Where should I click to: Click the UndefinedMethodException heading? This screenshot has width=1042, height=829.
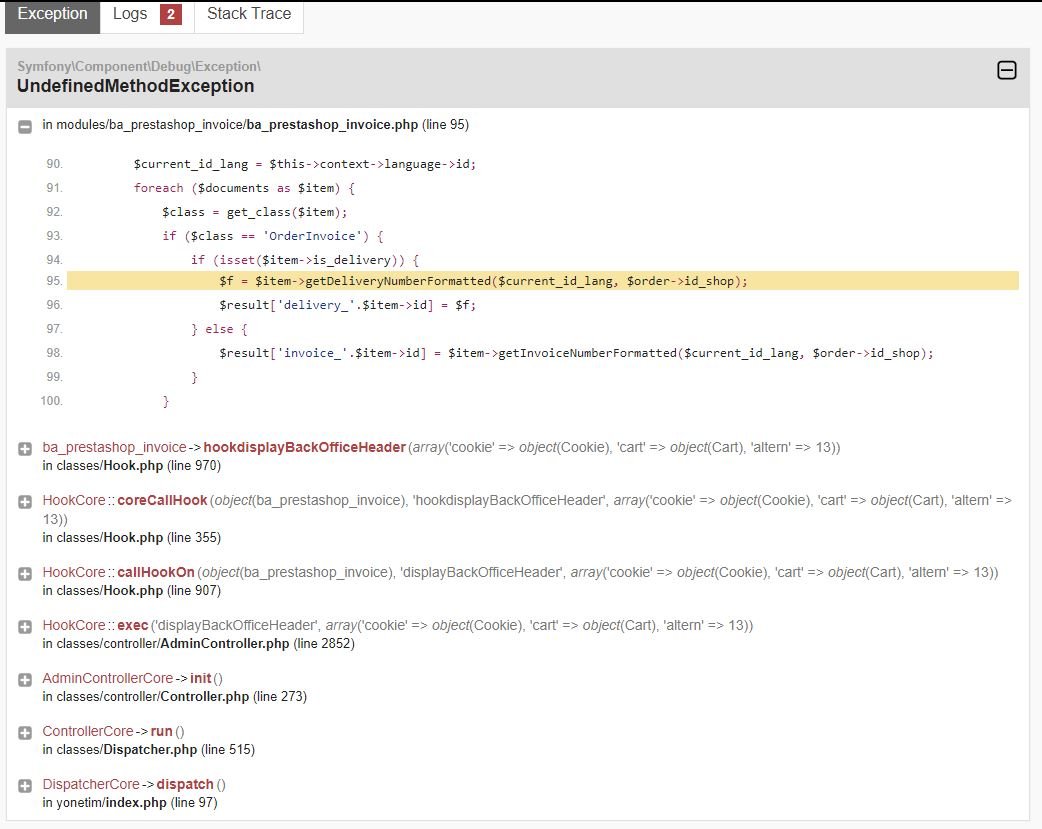[x=136, y=86]
